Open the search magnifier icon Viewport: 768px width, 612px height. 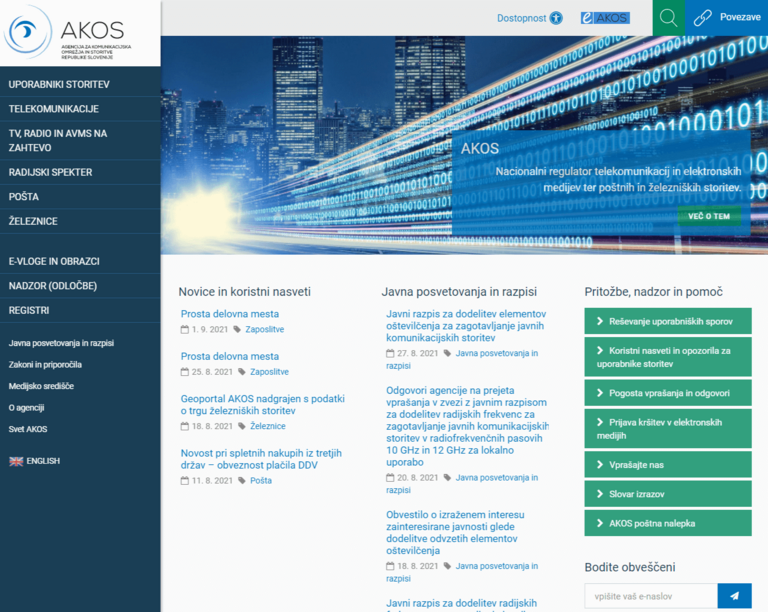coord(669,18)
